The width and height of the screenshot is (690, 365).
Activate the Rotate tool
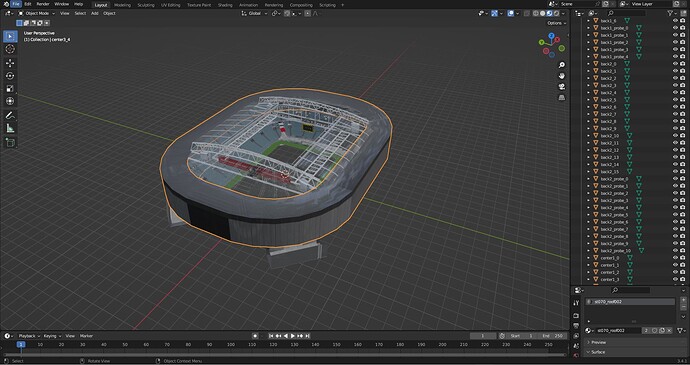point(10,76)
